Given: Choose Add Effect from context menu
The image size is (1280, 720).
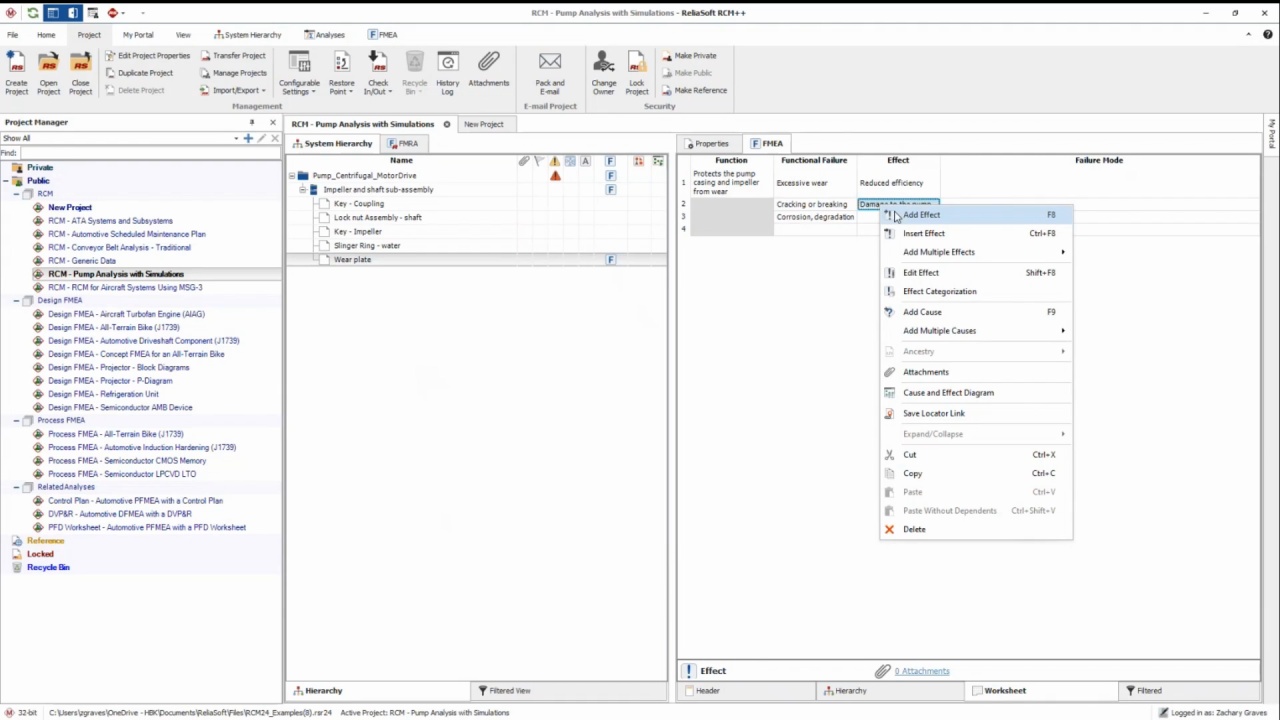Looking at the screenshot, I should [x=975, y=215].
